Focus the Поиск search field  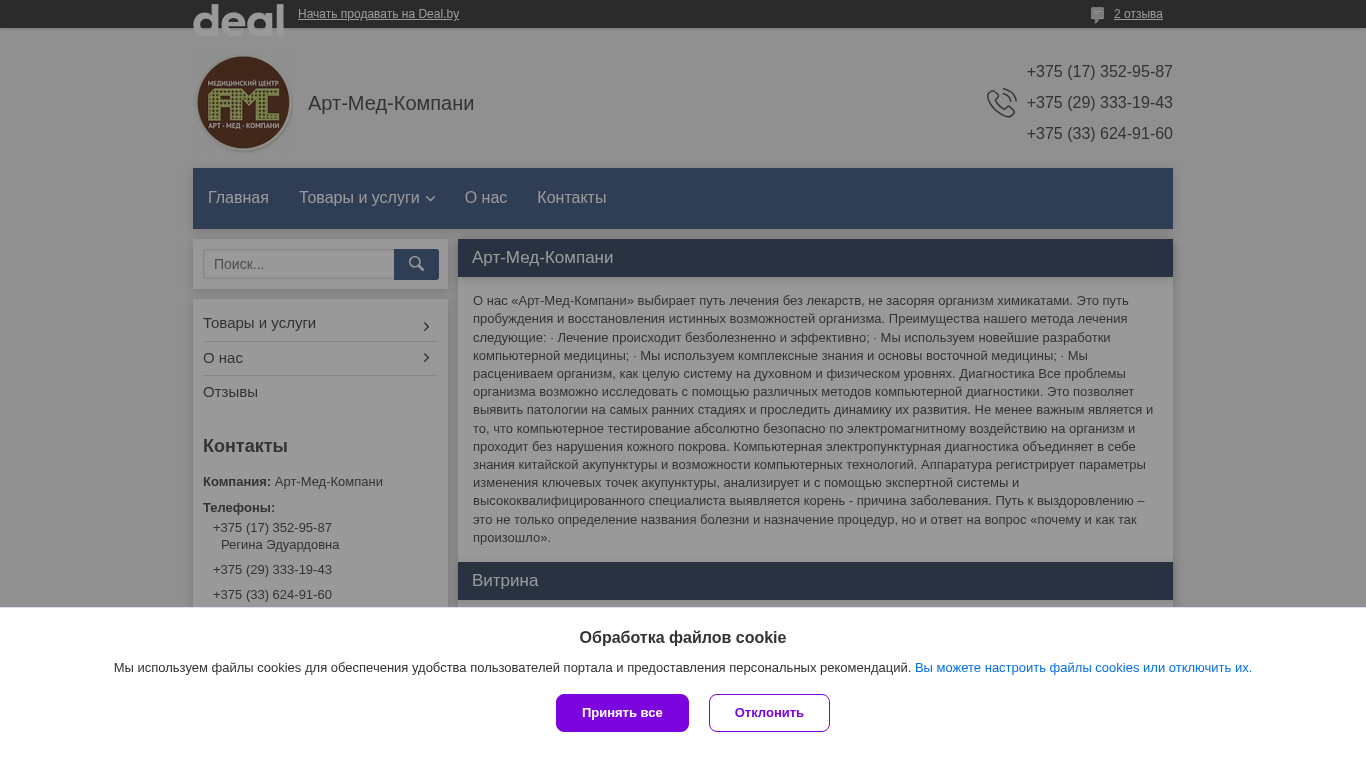tap(299, 264)
